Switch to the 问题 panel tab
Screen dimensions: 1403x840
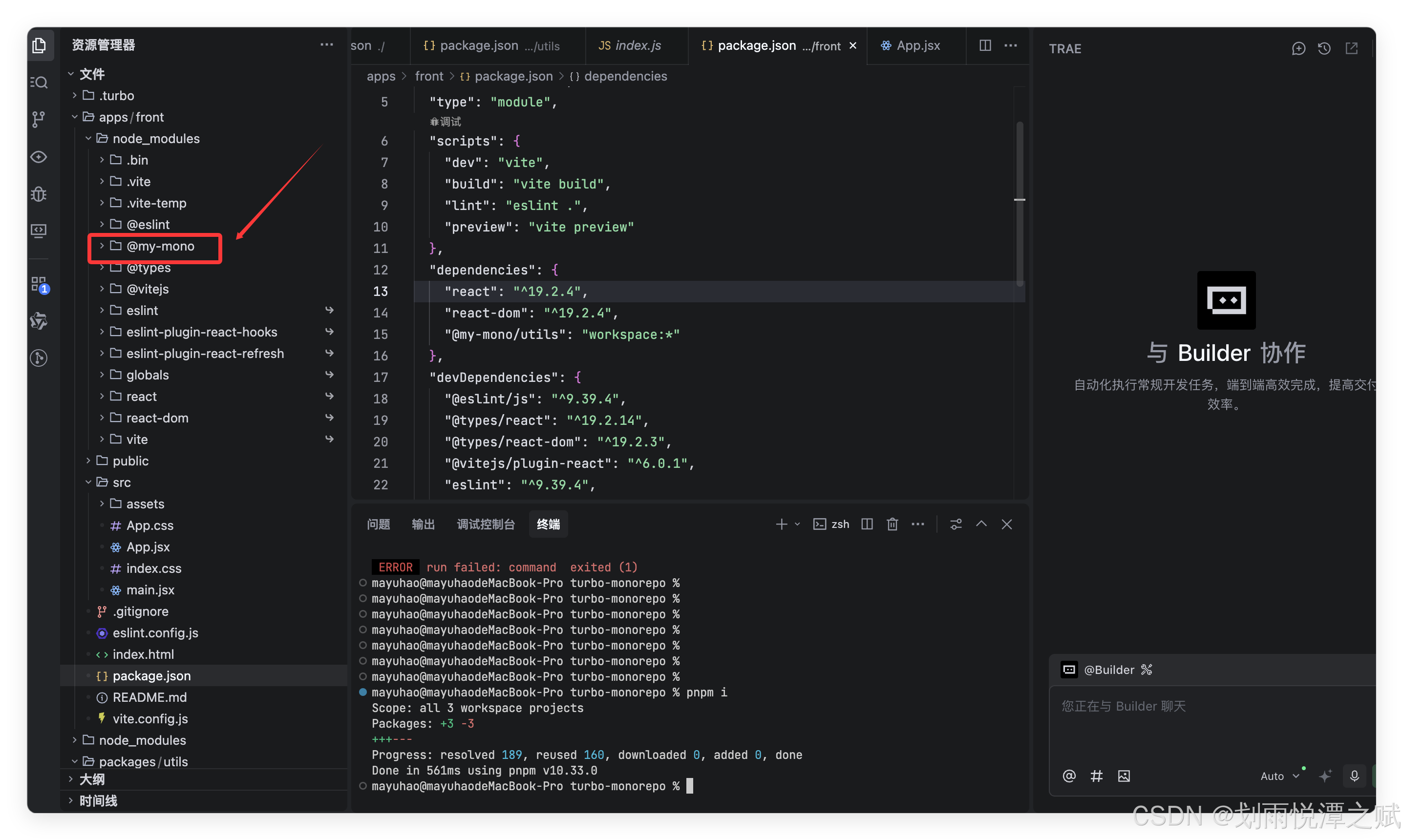[378, 524]
